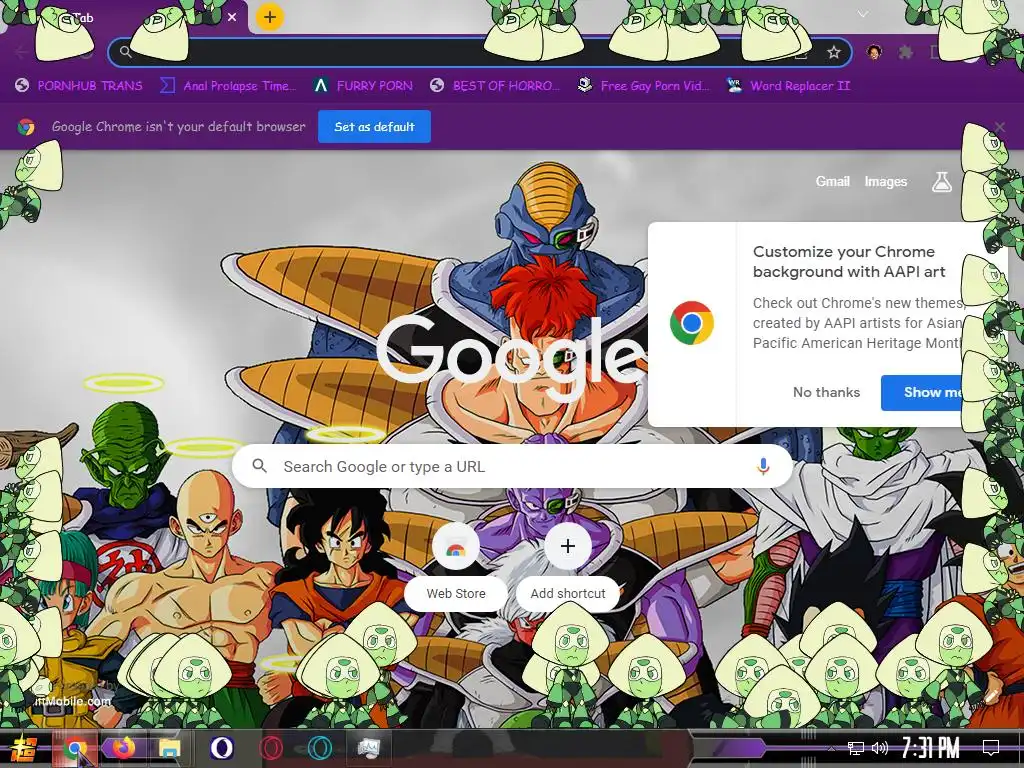Launch Firefox from the taskbar
Viewport: 1024px width, 768px height.
tap(123, 748)
